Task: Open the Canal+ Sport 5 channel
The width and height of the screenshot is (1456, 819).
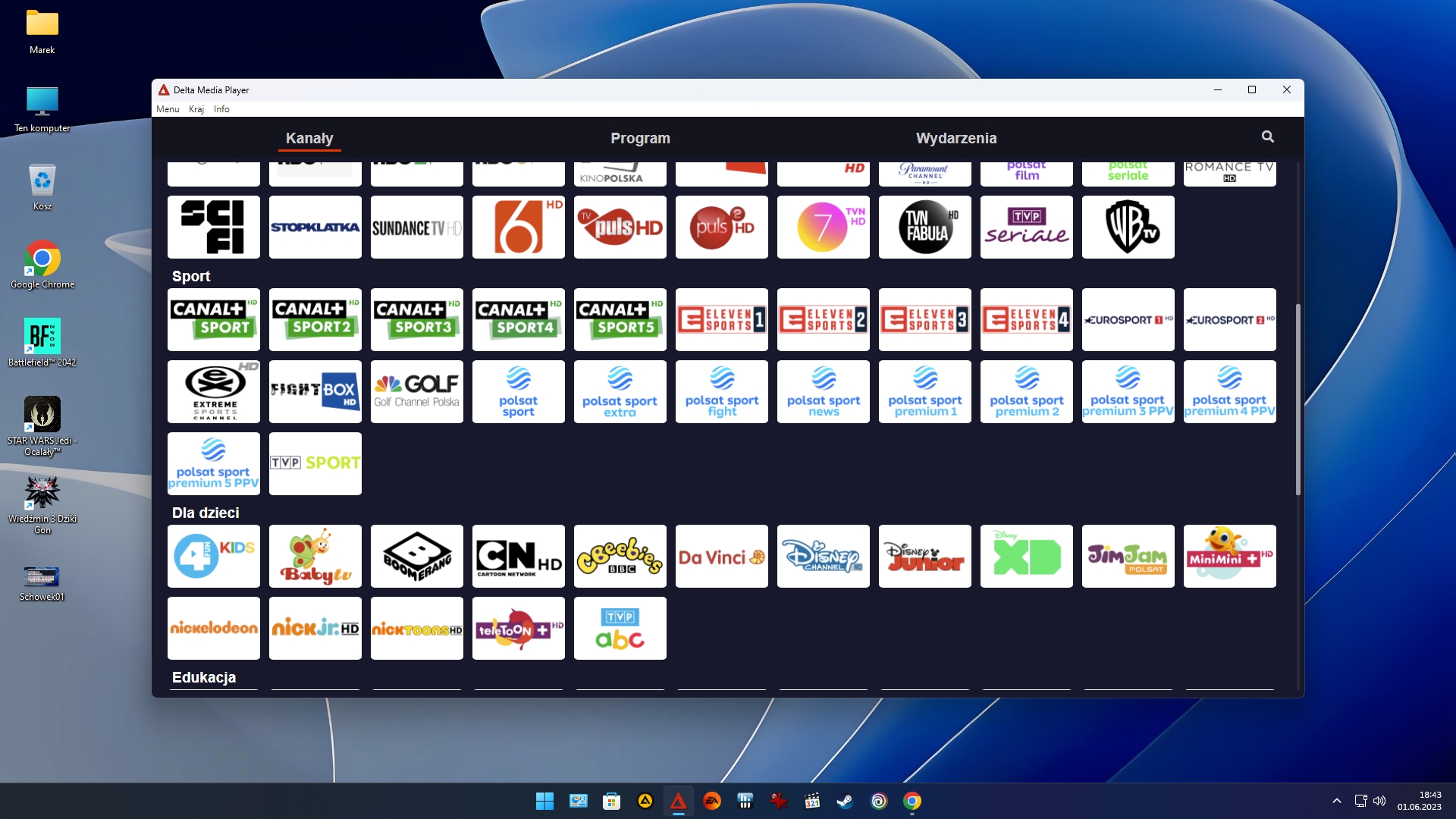Action: 620,320
